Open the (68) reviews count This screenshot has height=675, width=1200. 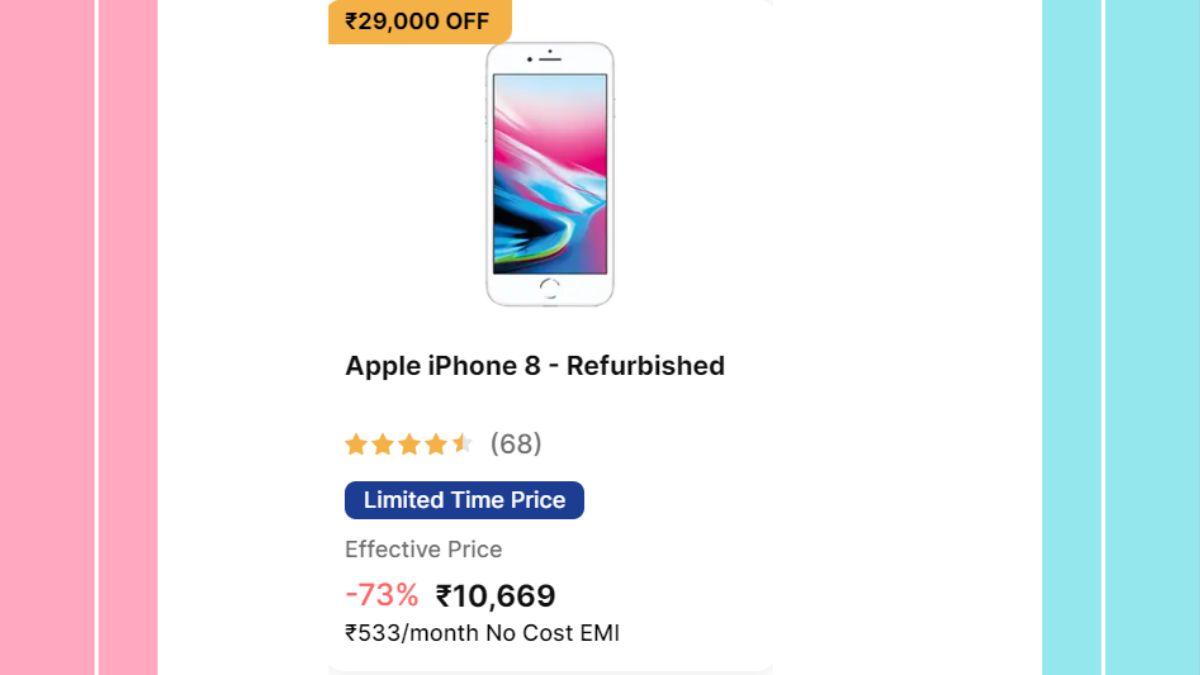[516, 444]
